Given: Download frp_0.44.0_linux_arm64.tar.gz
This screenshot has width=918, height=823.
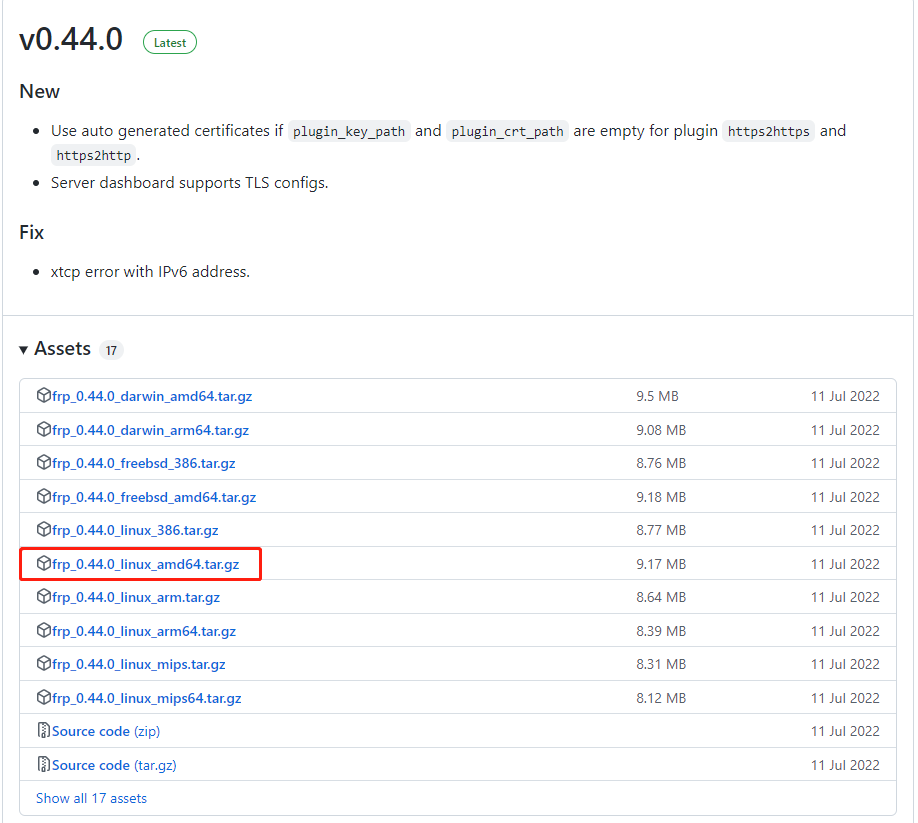Looking at the screenshot, I should [x=144, y=631].
